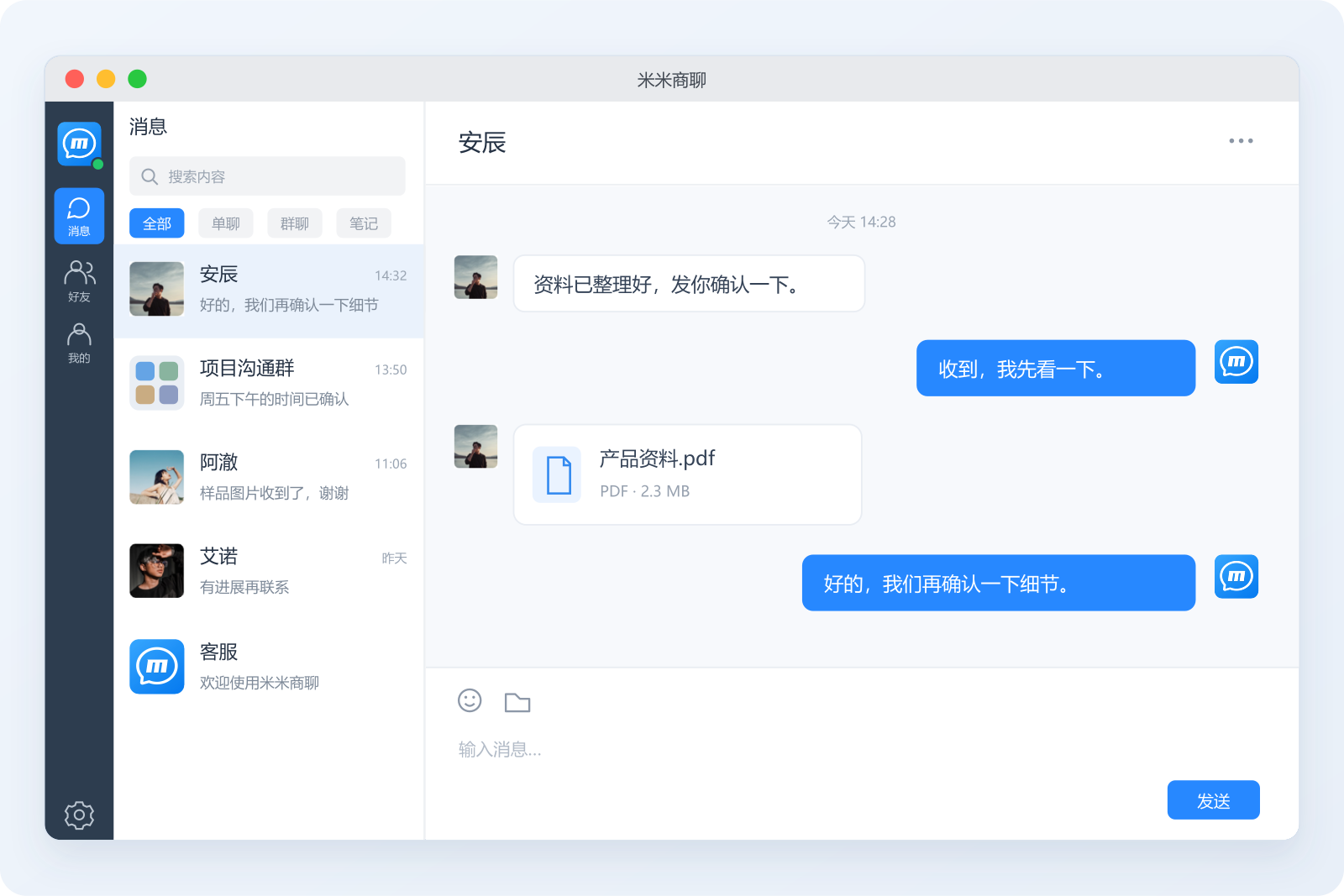This screenshot has height=896, width=1344.
Task: Click 项目沟通群 group avatar thumbnail
Action: tap(156, 383)
